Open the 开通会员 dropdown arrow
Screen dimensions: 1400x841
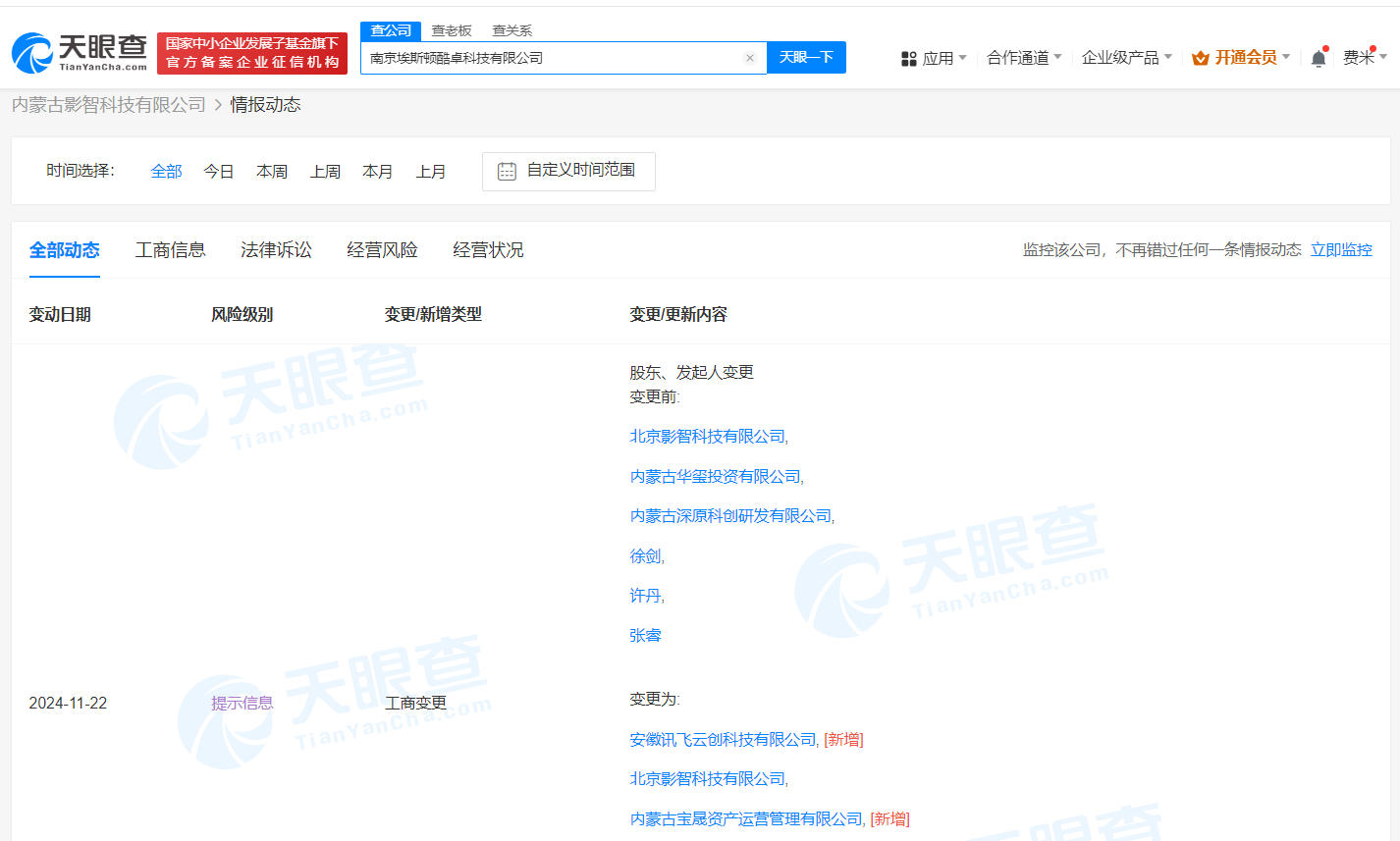coord(1286,58)
